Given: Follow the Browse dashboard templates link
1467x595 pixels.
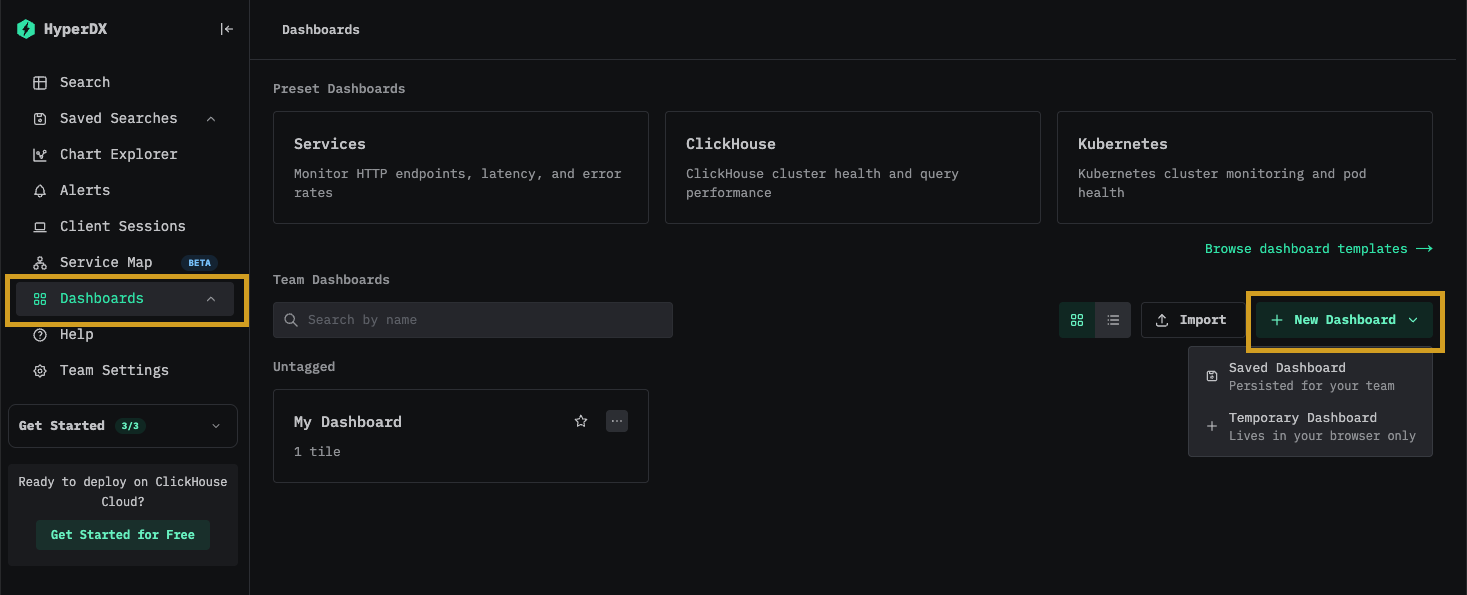Looking at the screenshot, I should click(1318, 248).
